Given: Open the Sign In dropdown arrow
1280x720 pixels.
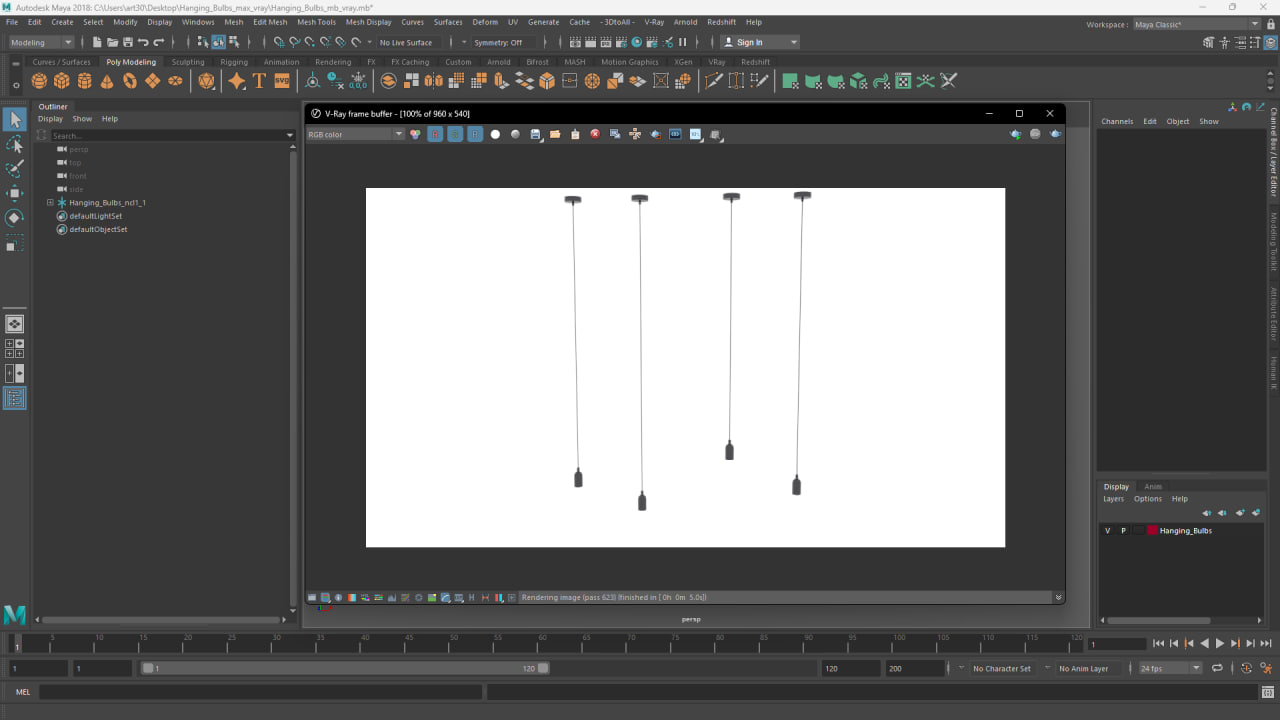Looking at the screenshot, I should [x=794, y=42].
